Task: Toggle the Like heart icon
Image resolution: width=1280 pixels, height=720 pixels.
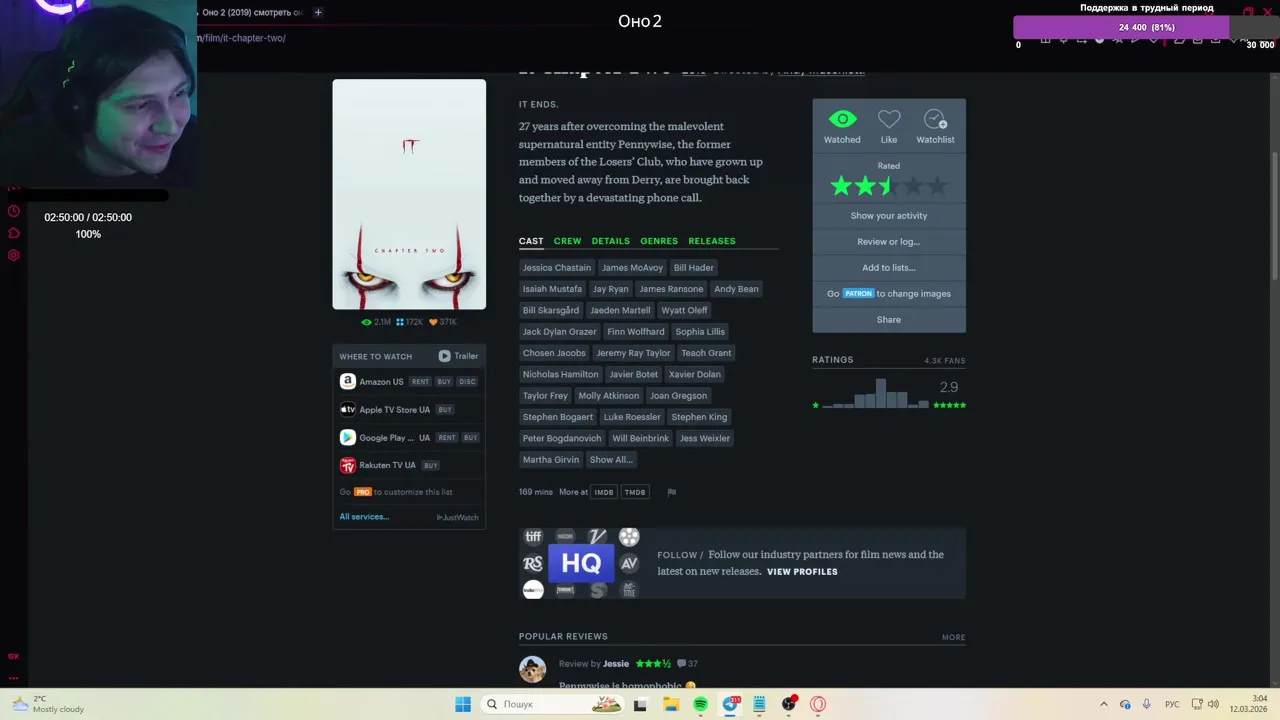Action: [x=889, y=120]
